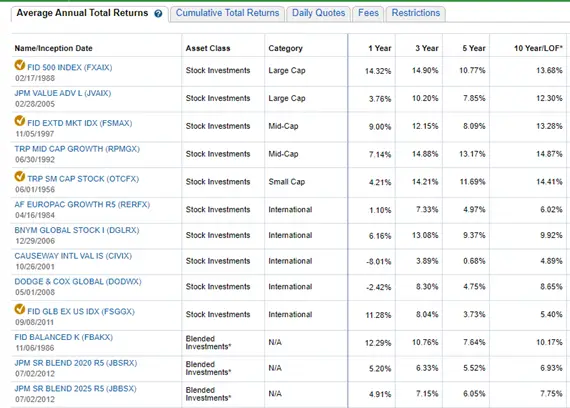Image resolution: width=570 pixels, height=408 pixels.
Task: Select the 14.32% 1 Year value for FXAIX
Action: (x=378, y=71)
